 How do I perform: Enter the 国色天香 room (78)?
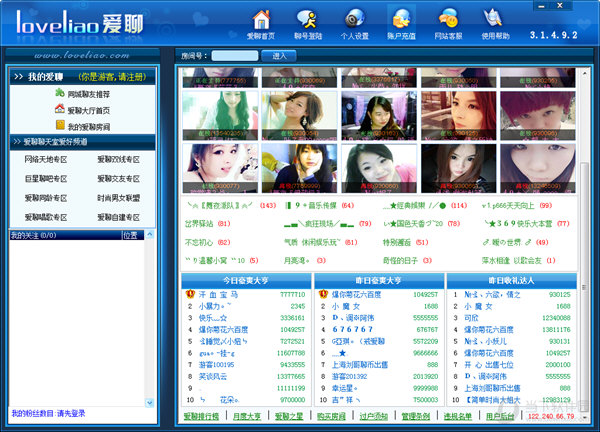pos(421,224)
